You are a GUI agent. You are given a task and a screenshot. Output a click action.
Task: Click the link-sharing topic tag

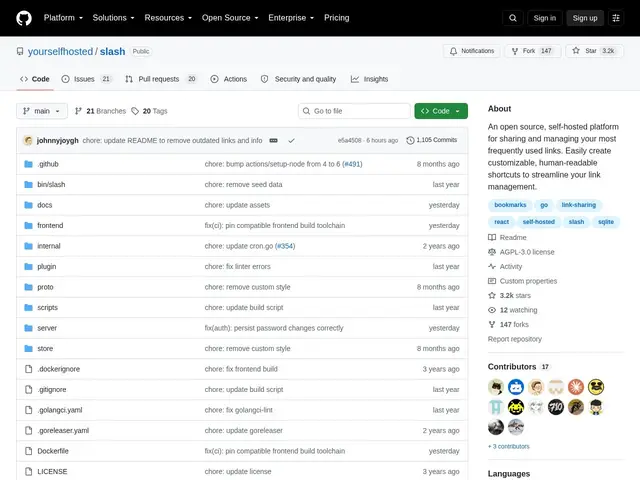tap(579, 205)
